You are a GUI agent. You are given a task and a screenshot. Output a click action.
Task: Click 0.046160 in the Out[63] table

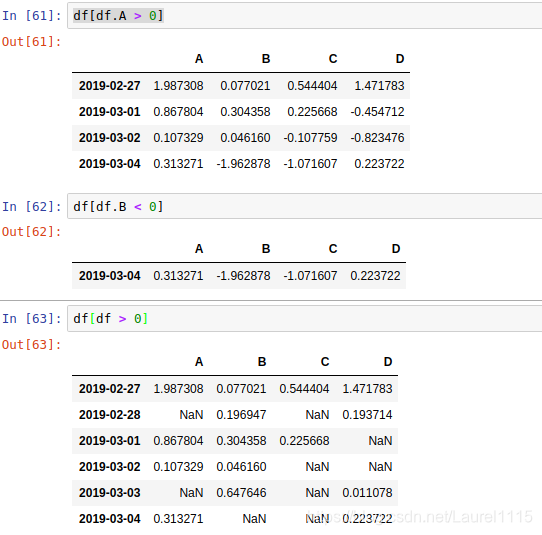(x=241, y=467)
